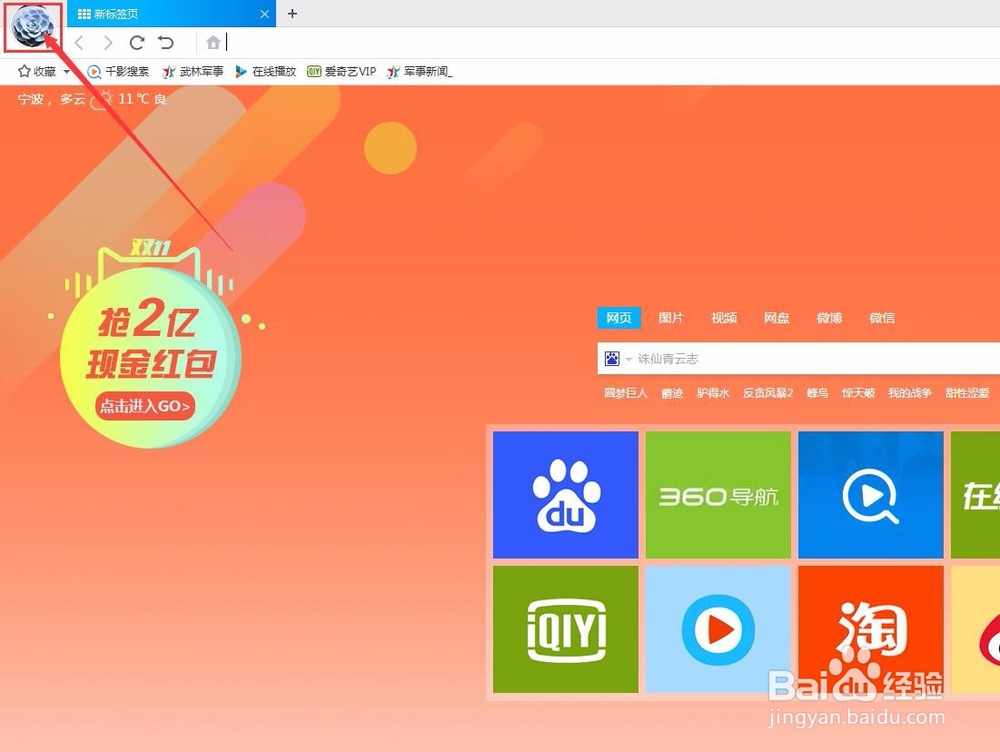1000x752 pixels.
Task: Open the 爱奇艺VIP bookmark
Action: [342, 71]
